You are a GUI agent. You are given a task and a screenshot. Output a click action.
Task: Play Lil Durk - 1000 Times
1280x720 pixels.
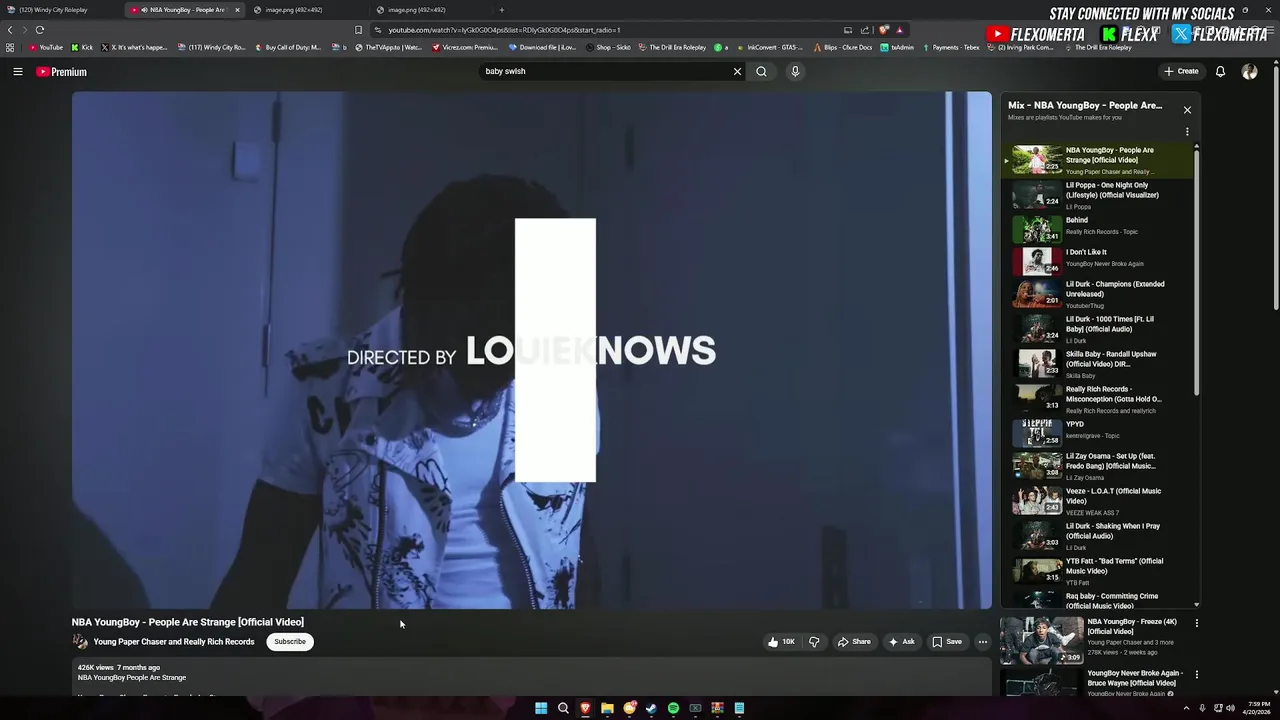1098,329
